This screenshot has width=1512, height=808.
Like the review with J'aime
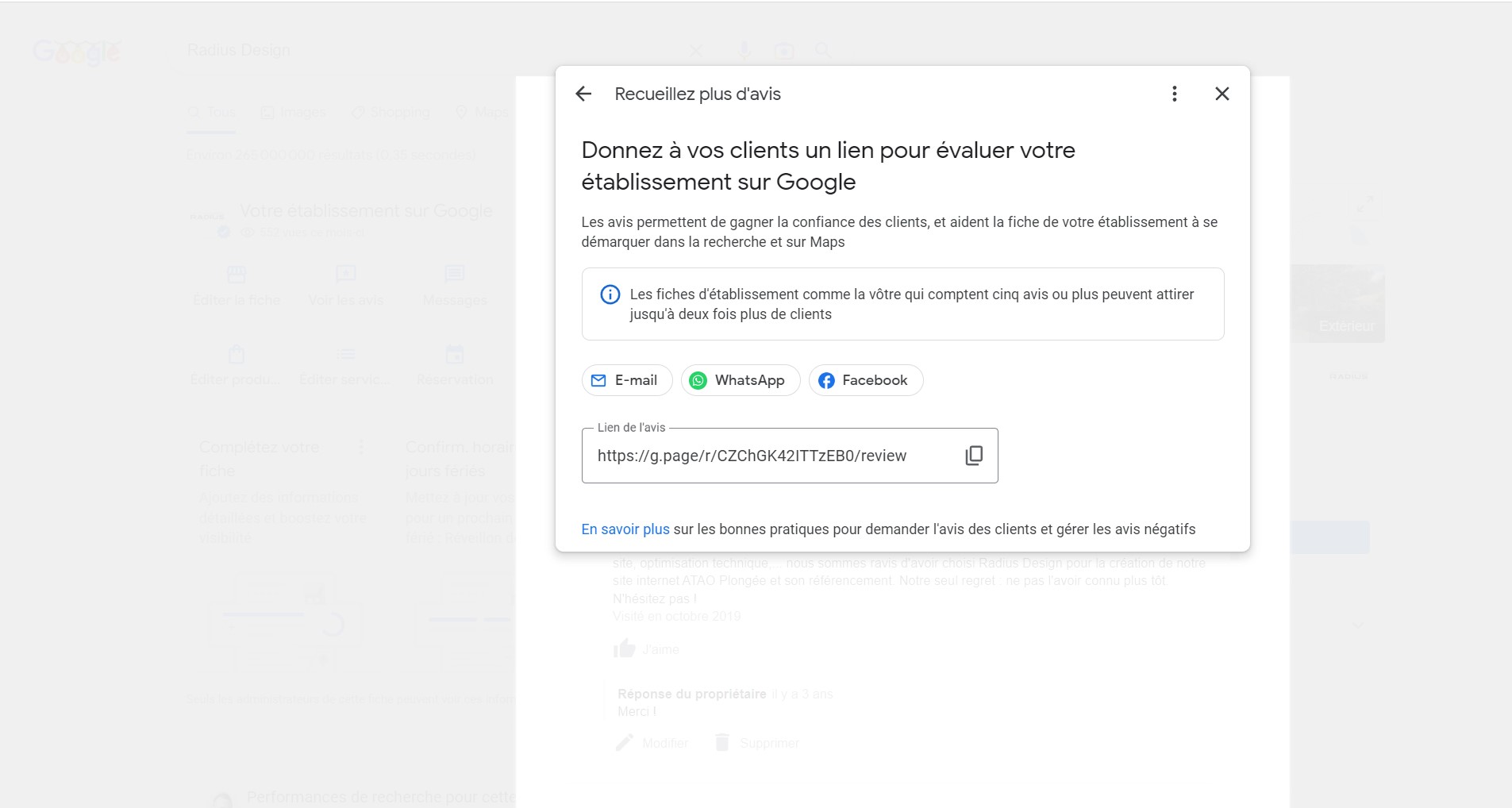pos(646,649)
